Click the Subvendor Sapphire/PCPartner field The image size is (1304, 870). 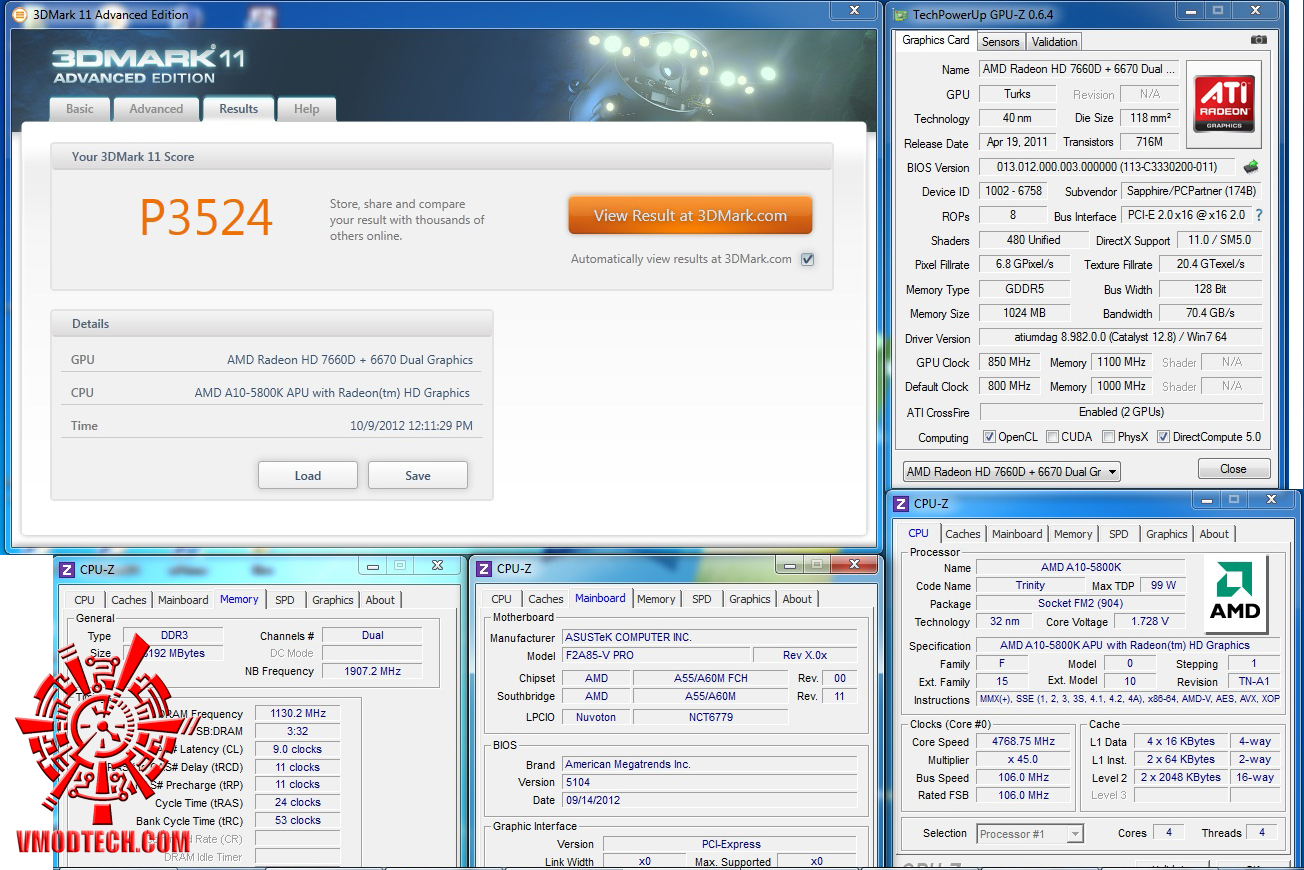[x=1190, y=191]
